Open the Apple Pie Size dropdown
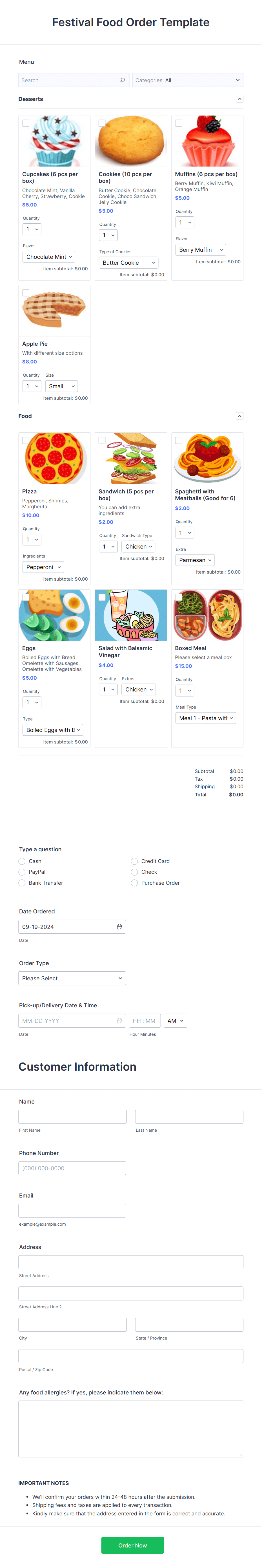 (x=61, y=386)
